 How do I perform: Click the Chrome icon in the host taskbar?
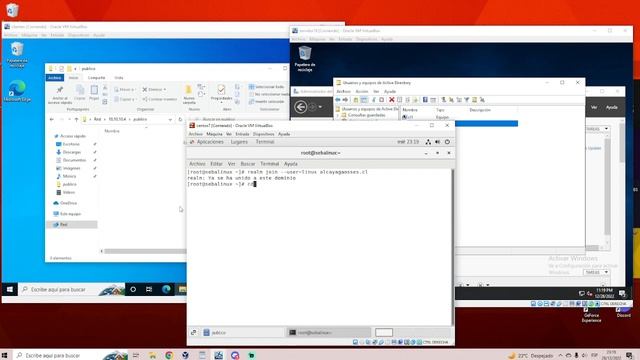[x=169, y=356]
